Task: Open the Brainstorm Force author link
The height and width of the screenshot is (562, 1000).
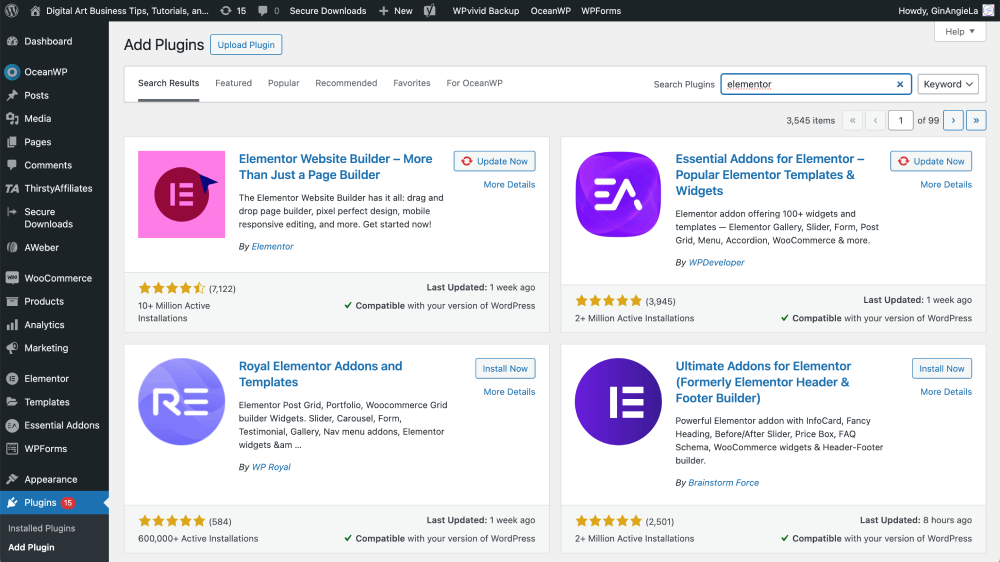Action: (724, 483)
